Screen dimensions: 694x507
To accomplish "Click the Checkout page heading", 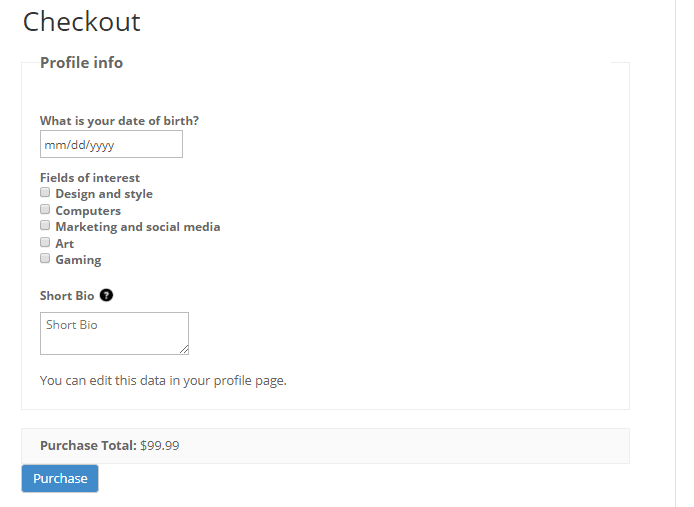I will tap(82, 22).
